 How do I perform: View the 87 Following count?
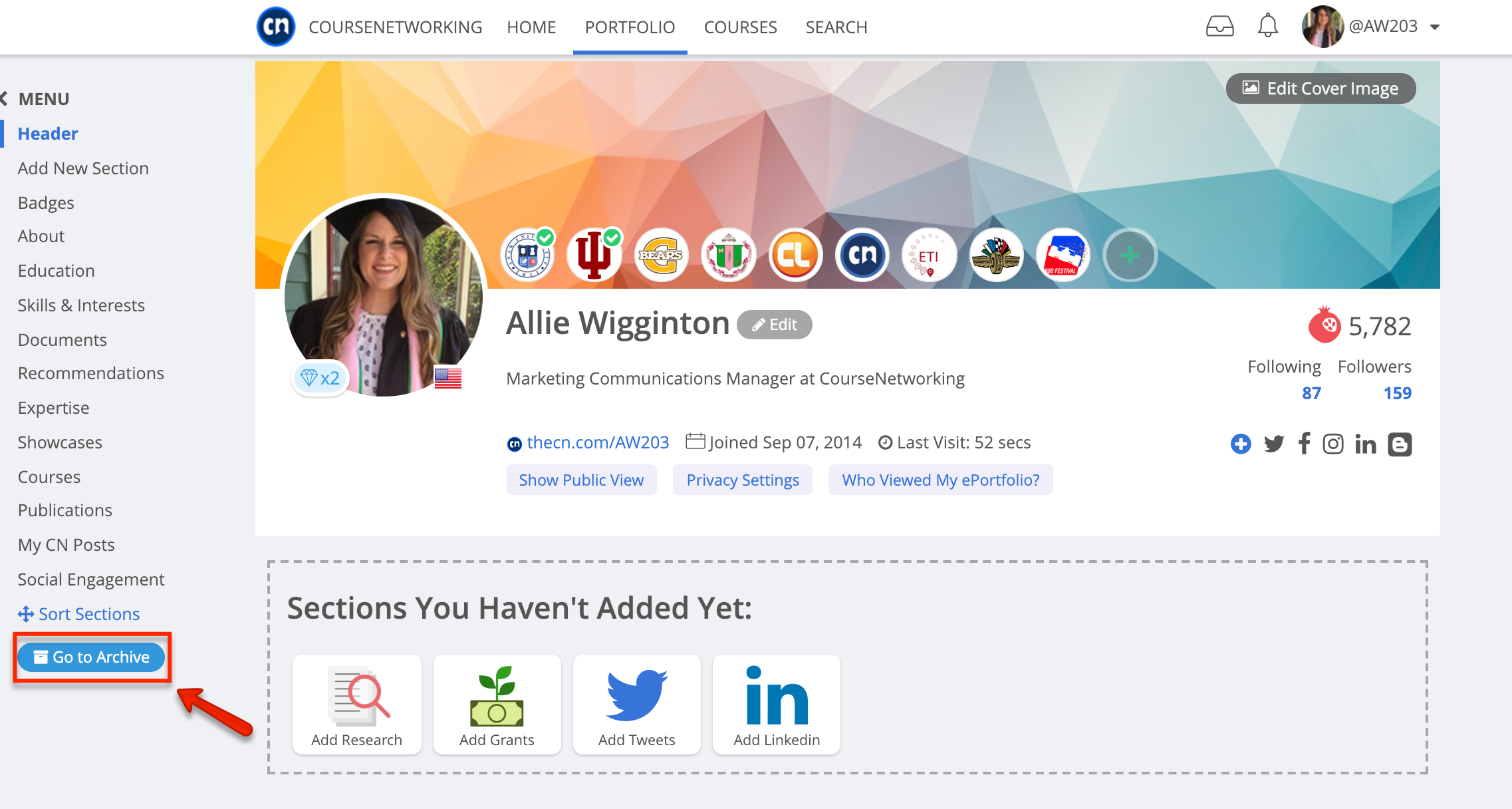1311,393
